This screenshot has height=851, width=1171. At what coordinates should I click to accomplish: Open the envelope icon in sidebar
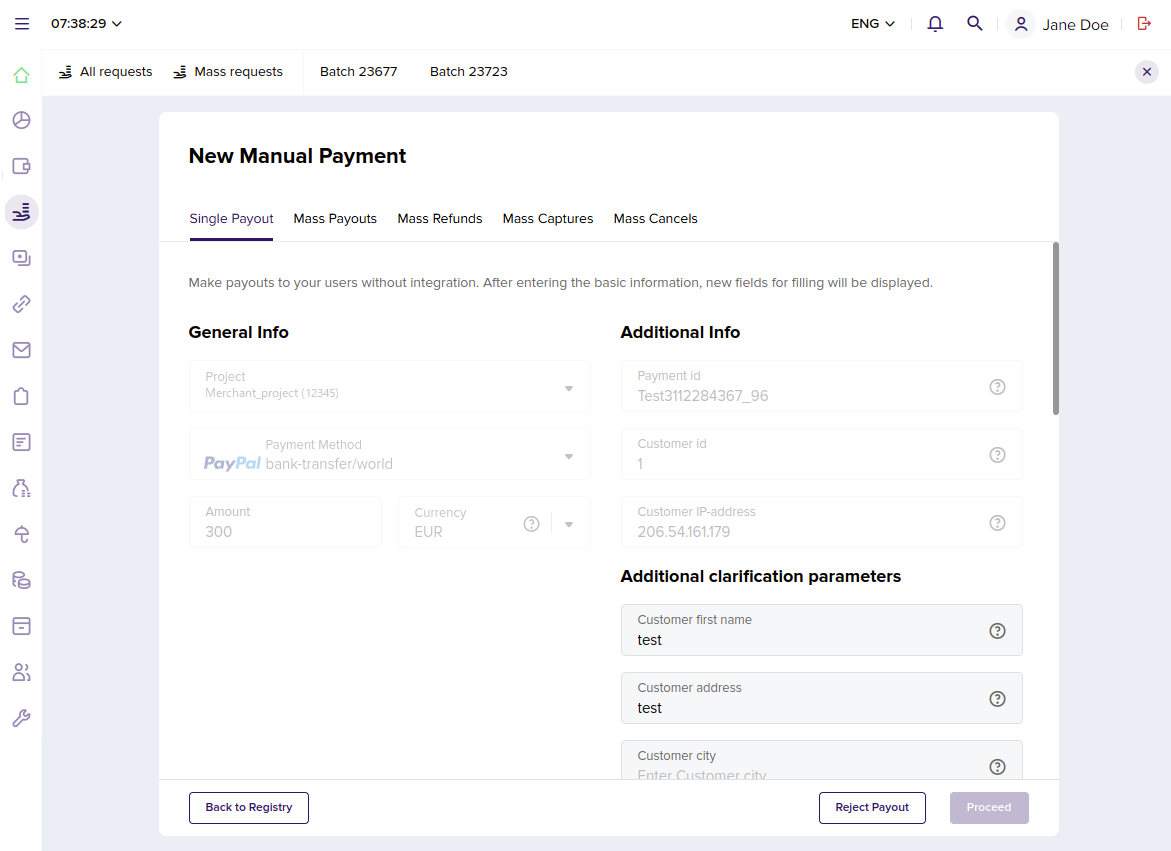coord(21,350)
